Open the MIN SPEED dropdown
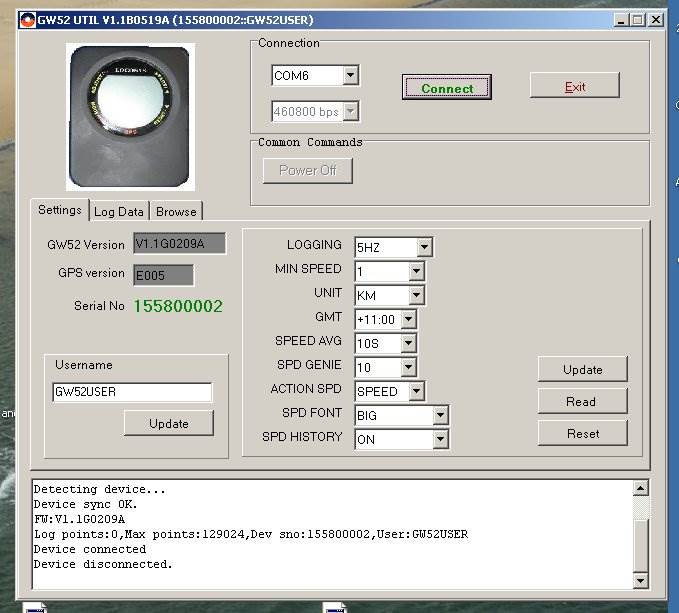Image resolution: width=679 pixels, height=613 pixels. coord(416,271)
